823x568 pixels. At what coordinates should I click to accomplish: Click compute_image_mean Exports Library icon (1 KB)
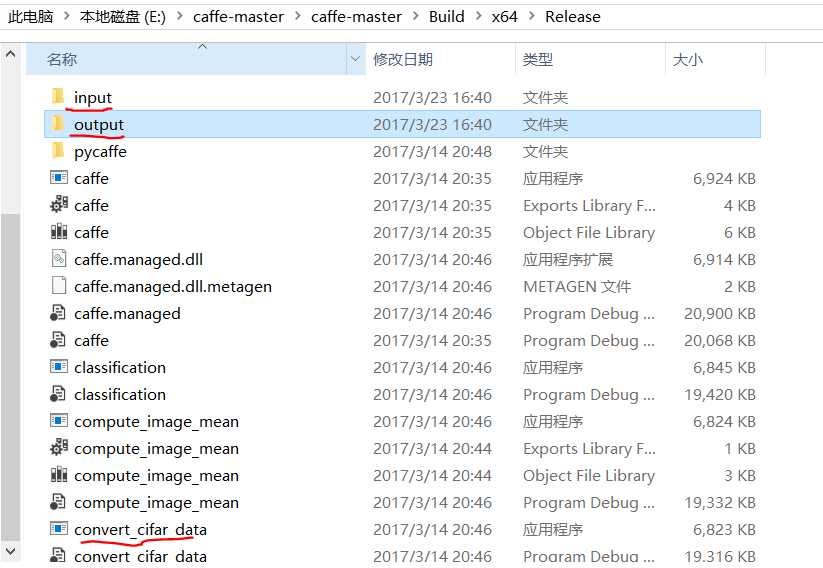(x=59, y=448)
